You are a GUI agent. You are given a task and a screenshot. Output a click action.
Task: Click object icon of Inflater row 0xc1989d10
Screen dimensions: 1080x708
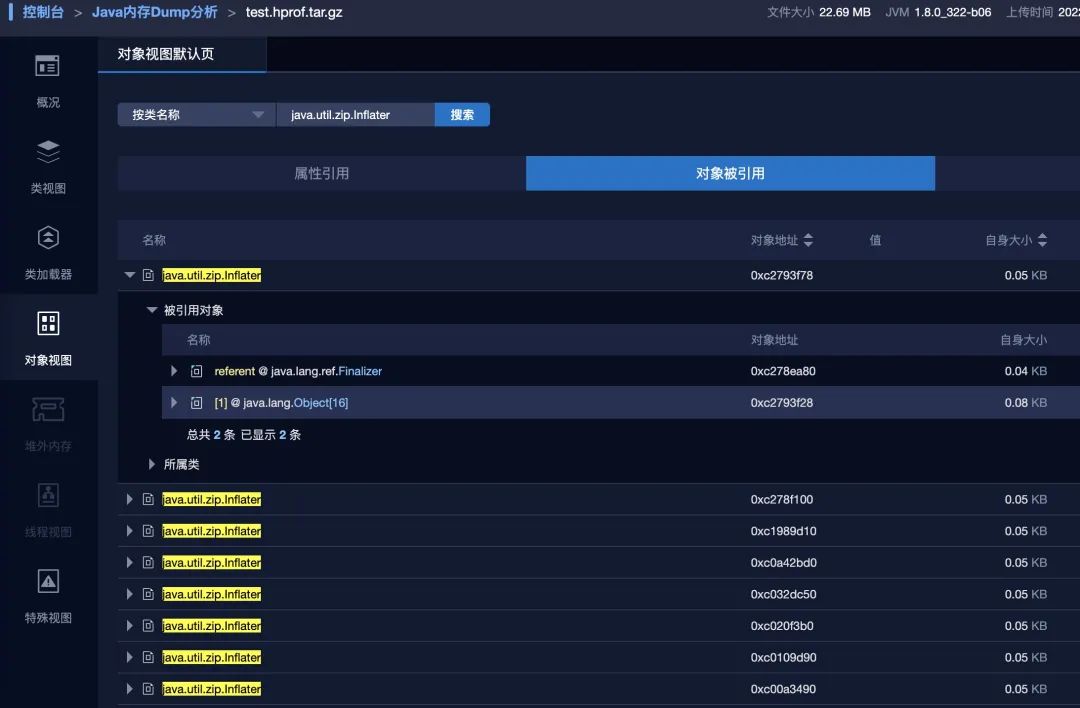(x=148, y=531)
